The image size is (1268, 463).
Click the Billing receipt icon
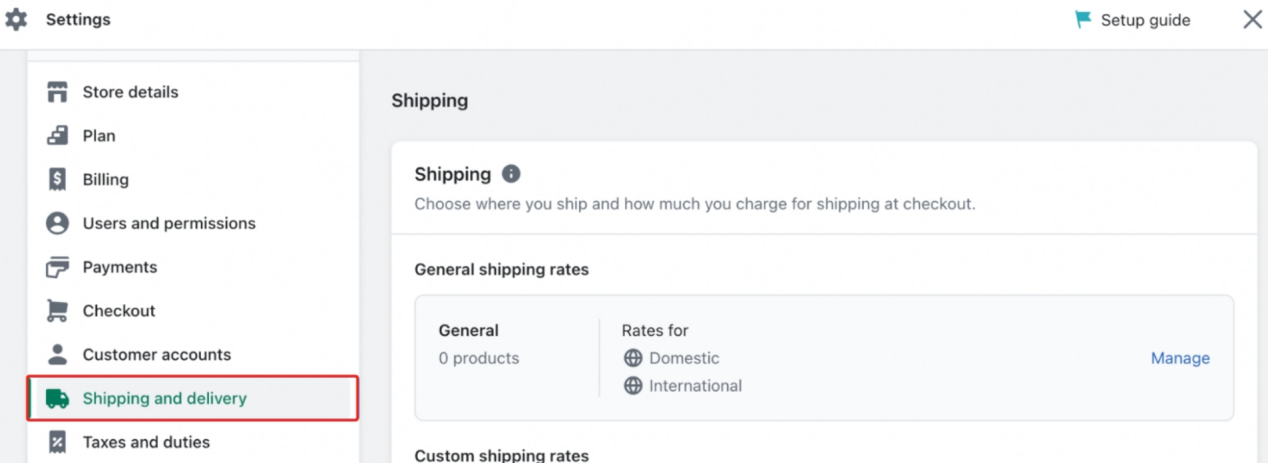[x=58, y=180]
